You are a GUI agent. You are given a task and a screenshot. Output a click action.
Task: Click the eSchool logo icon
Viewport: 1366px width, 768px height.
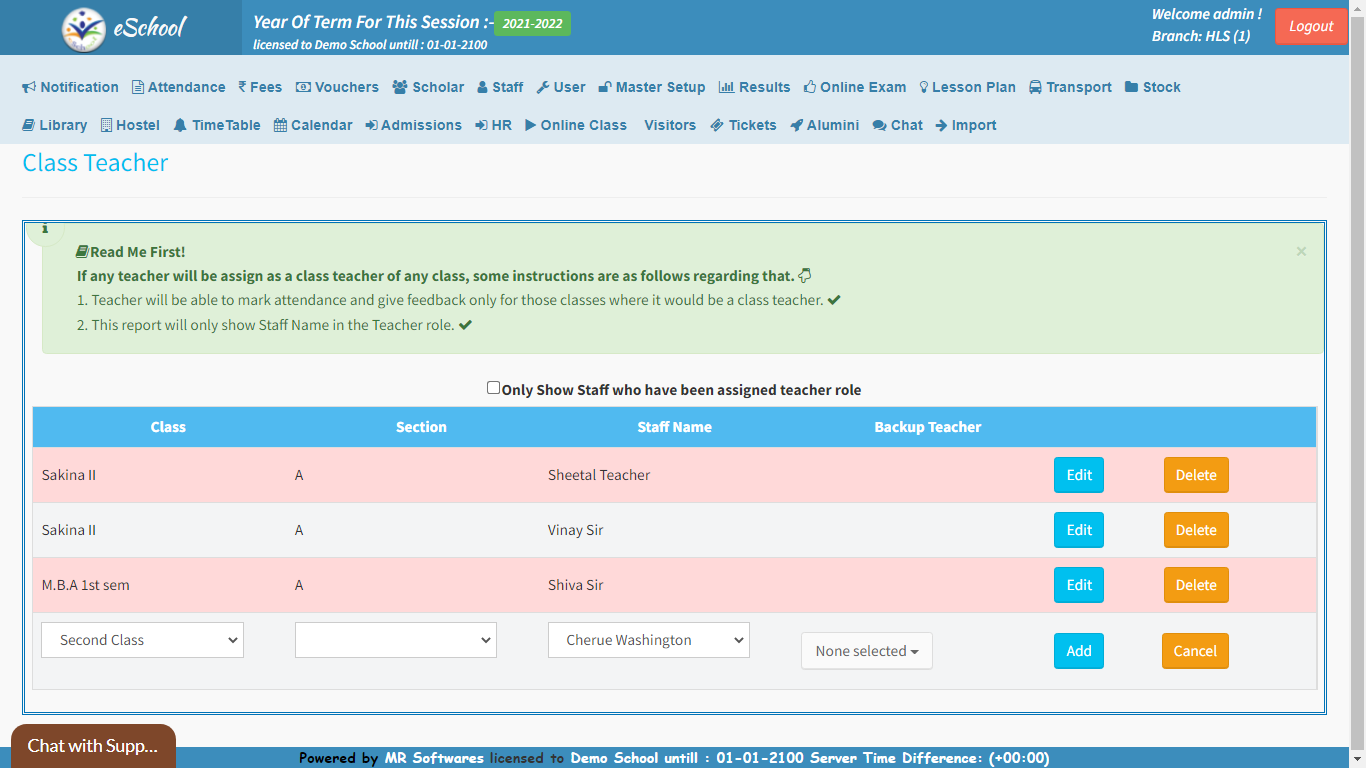(84, 29)
